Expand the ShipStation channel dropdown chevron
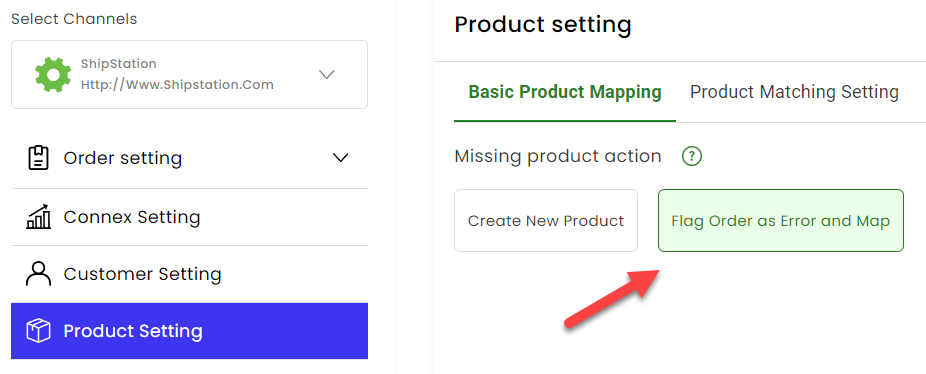926x374 pixels. [x=327, y=74]
